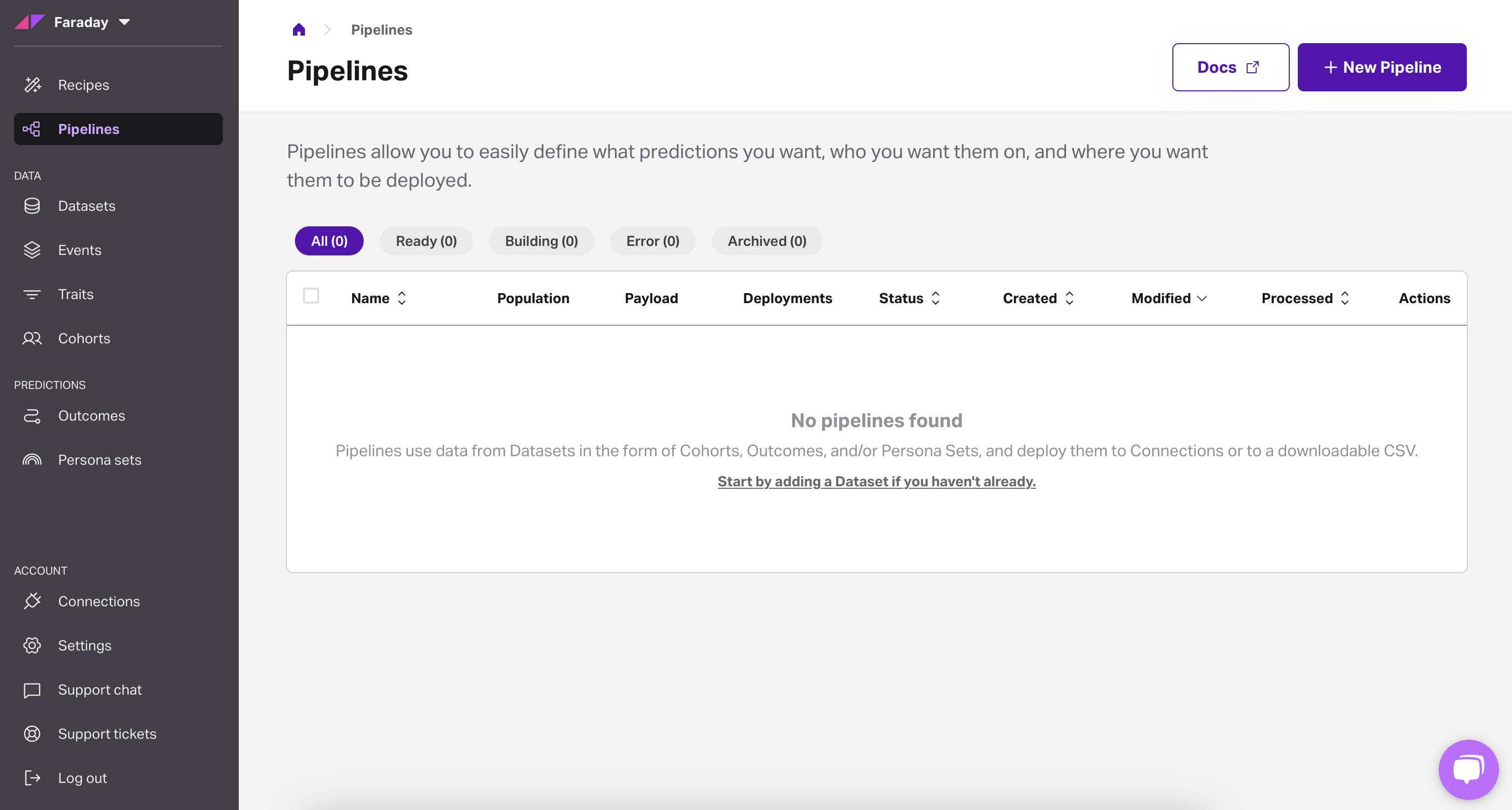Viewport: 1512px width, 810px height.
Task: Sort pipelines by Name column
Action: [x=402, y=298]
